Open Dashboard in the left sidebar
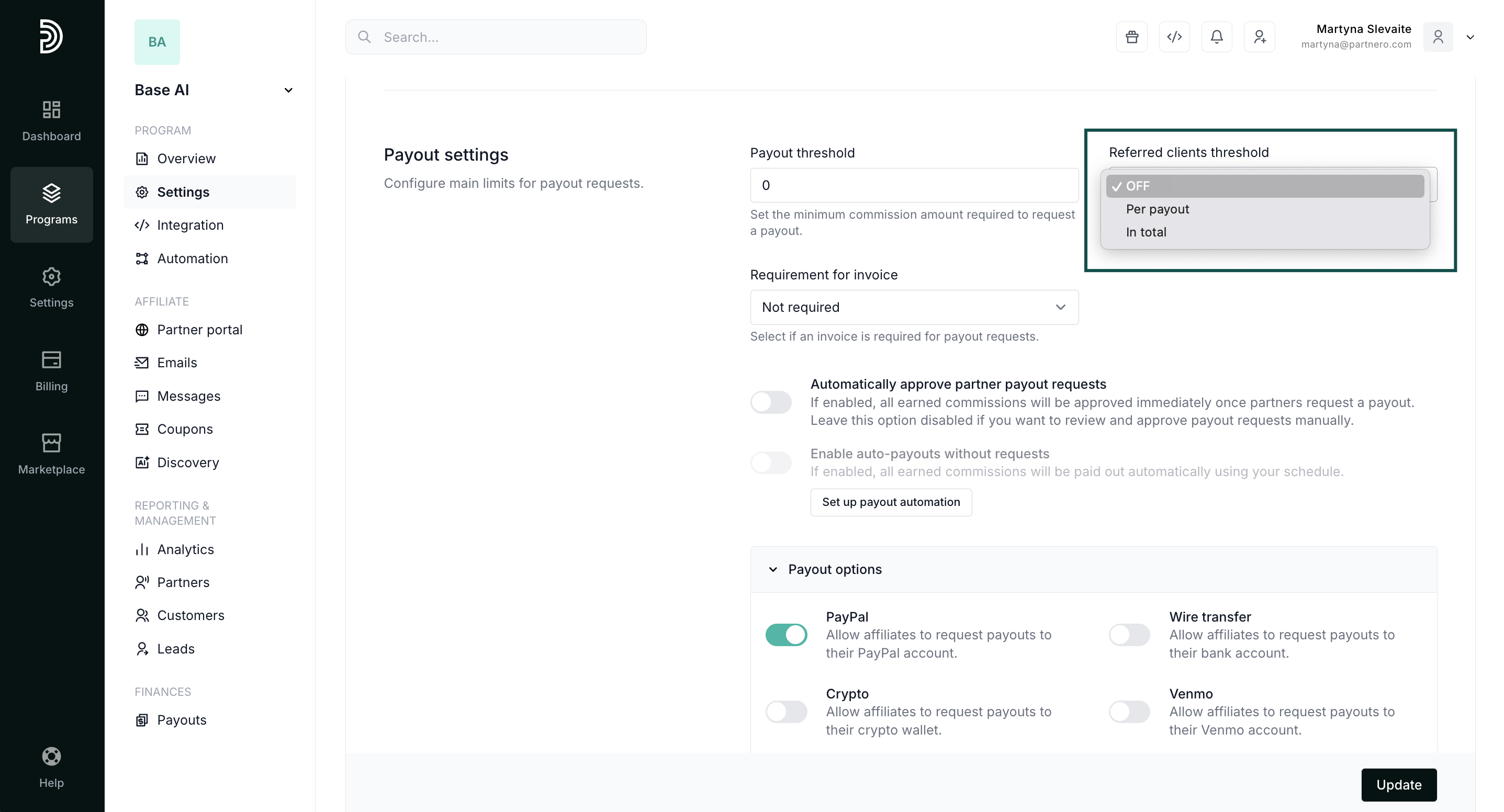 point(51,120)
